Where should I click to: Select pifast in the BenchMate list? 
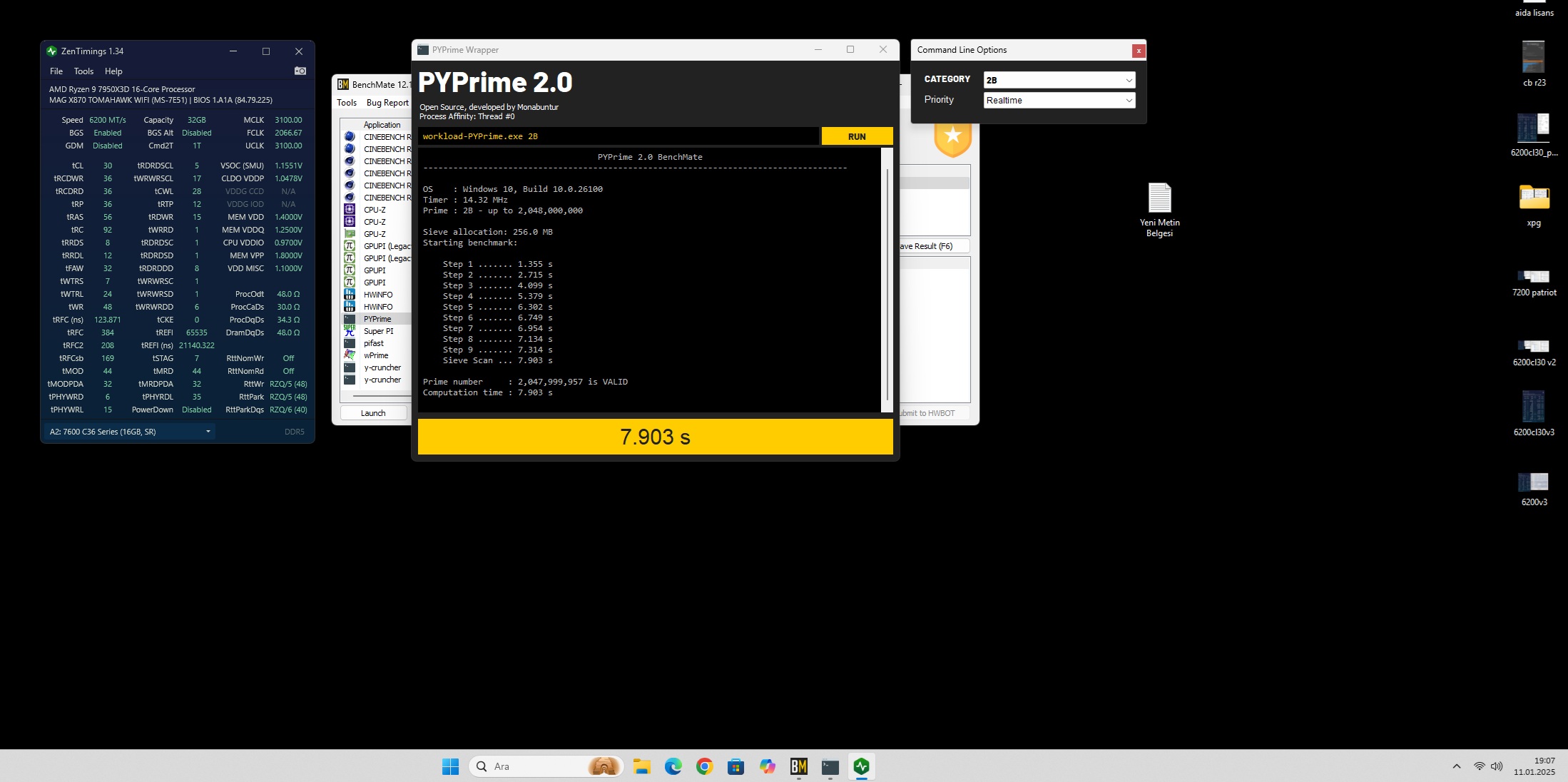374,343
